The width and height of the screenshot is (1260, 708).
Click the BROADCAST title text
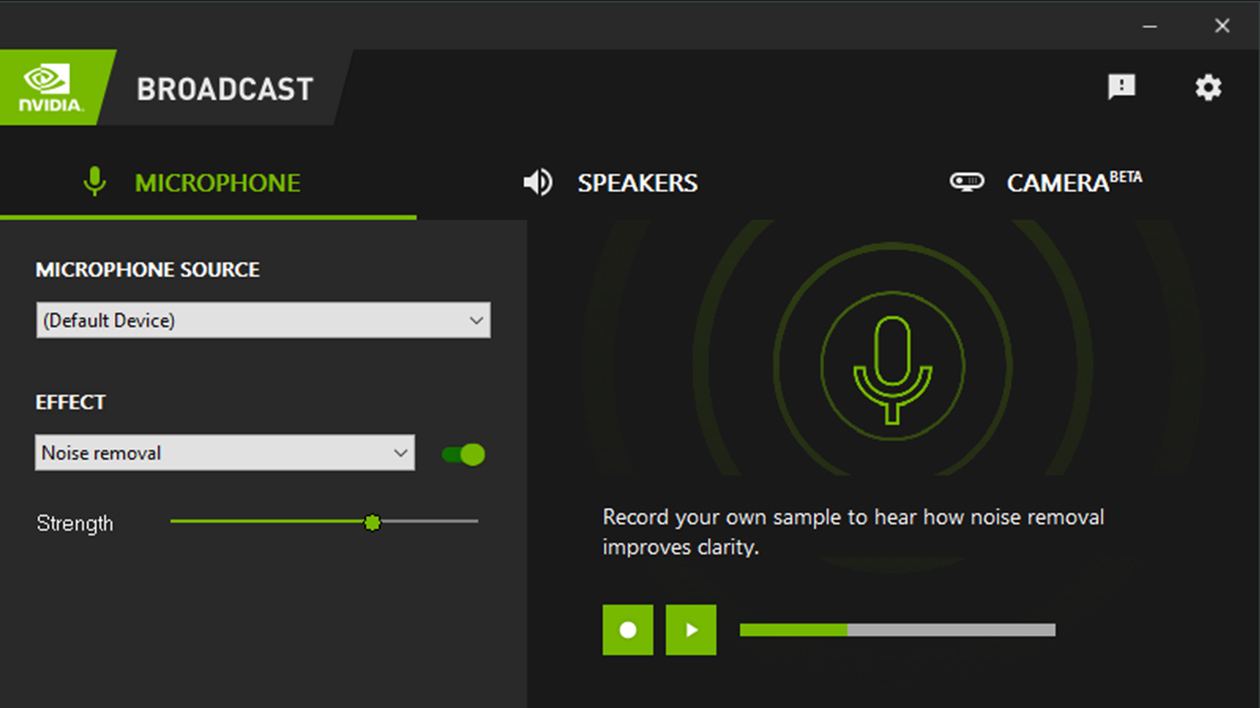click(225, 89)
